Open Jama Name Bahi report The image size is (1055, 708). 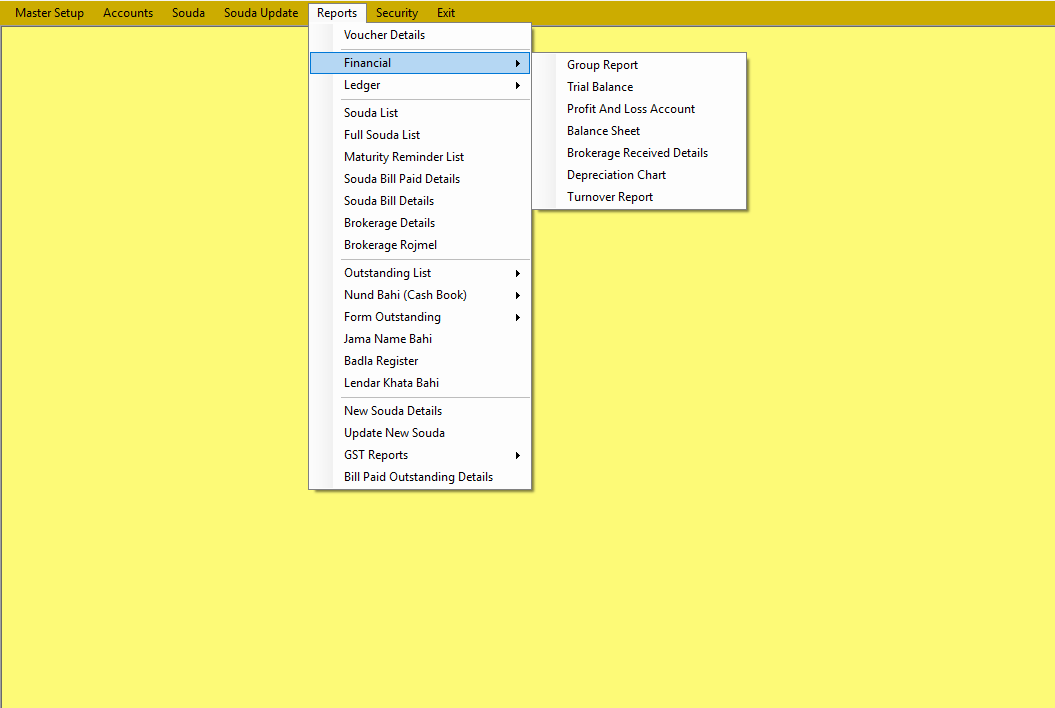[420, 339]
